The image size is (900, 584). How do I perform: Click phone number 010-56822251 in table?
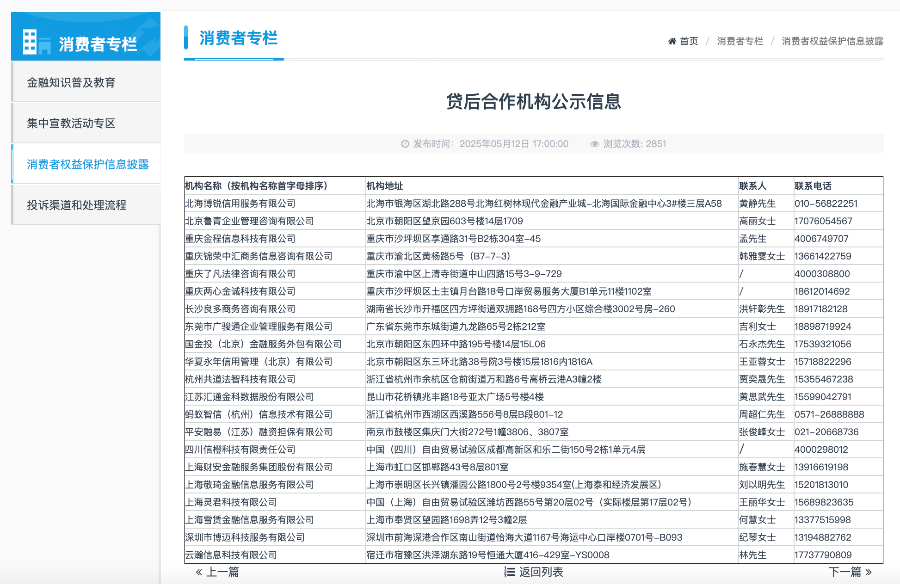[826, 203]
